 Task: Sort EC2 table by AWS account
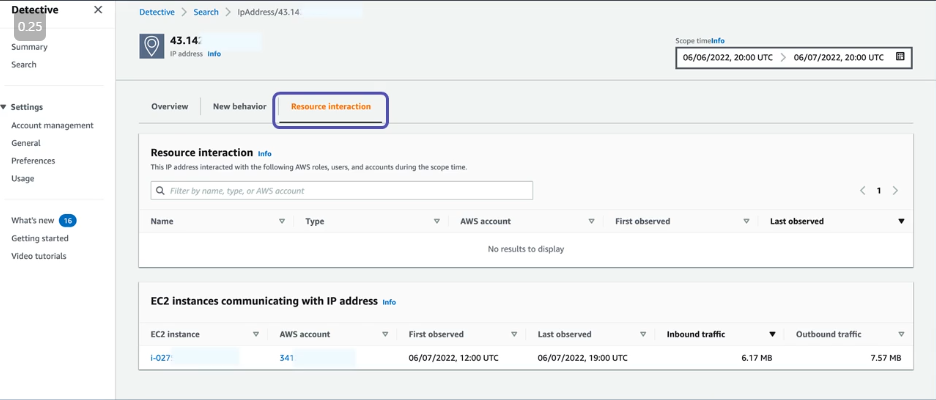385,334
